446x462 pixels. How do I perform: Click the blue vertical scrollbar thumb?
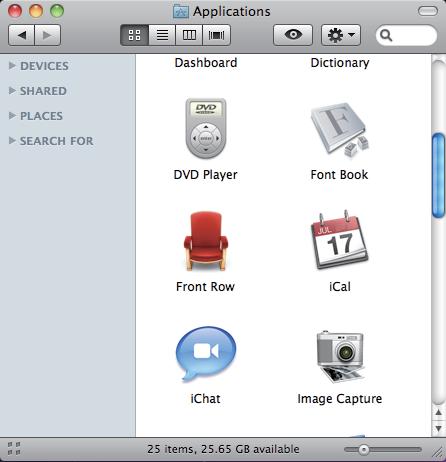point(438,176)
